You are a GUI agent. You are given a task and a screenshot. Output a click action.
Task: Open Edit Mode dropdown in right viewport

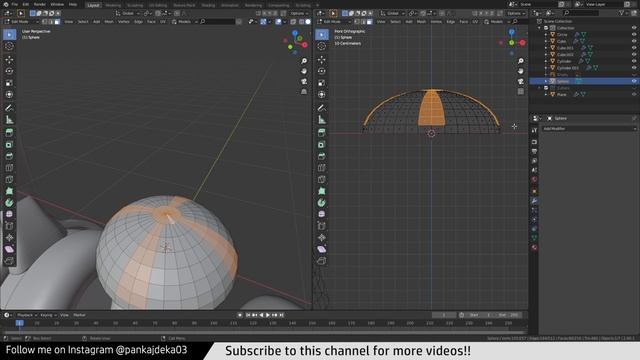click(x=333, y=22)
